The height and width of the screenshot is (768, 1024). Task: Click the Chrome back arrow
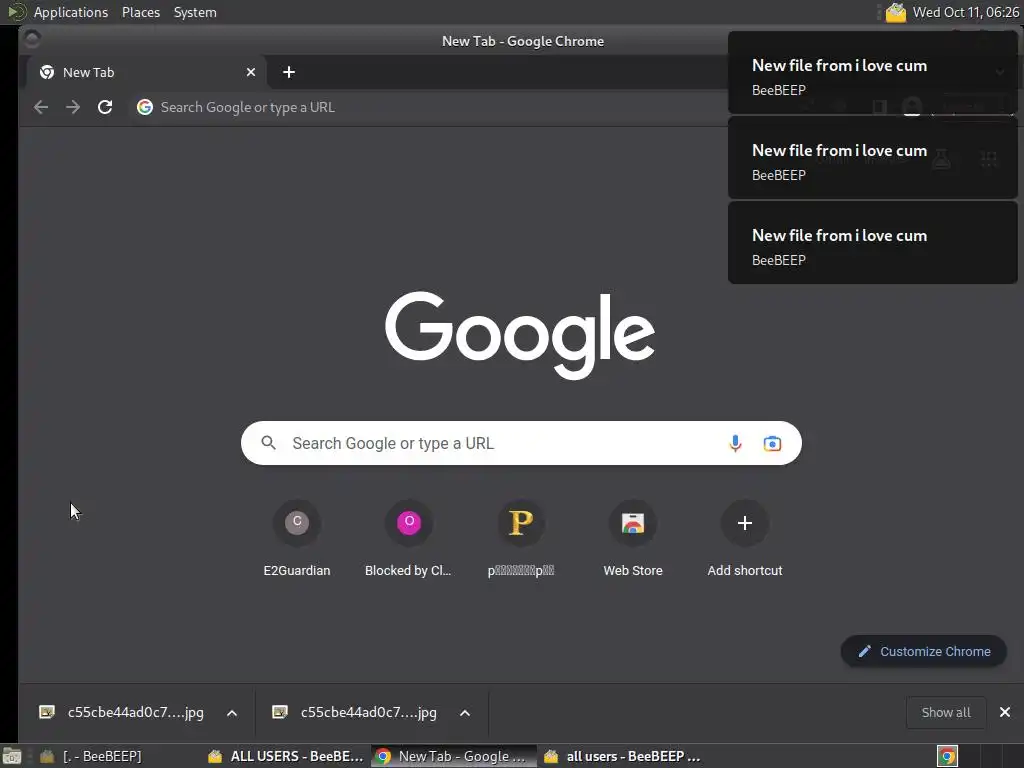pyautogui.click(x=41, y=107)
